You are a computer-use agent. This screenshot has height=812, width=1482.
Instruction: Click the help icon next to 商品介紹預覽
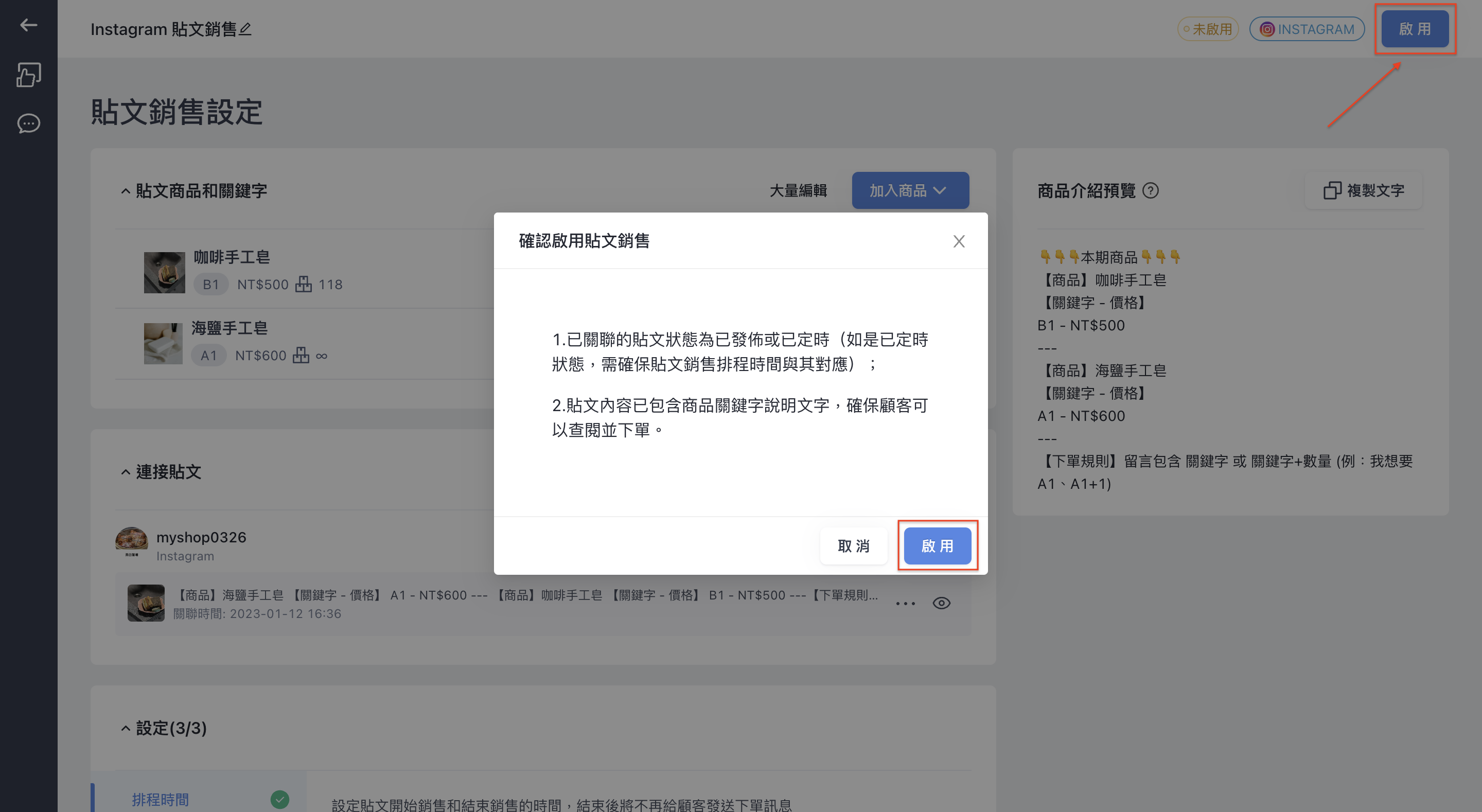[x=1150, y=190]
